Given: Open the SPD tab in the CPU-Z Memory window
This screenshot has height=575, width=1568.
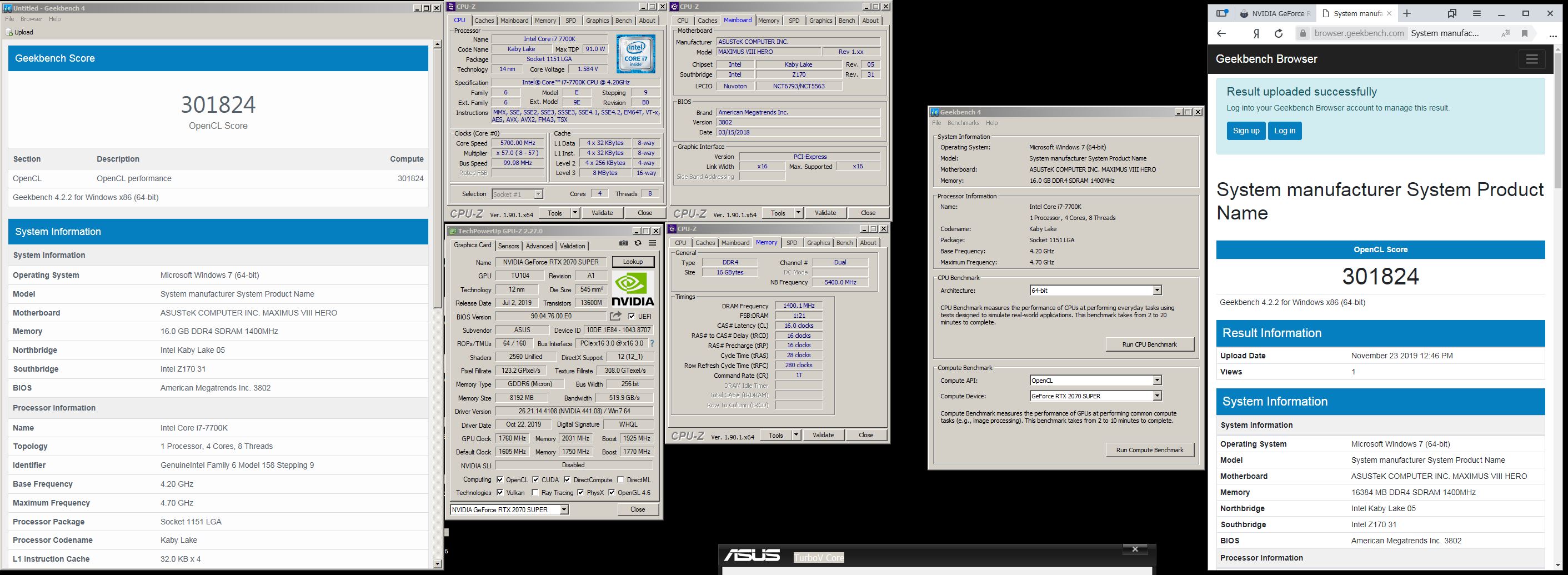Looking at the screenshot, I should point(791,243).
